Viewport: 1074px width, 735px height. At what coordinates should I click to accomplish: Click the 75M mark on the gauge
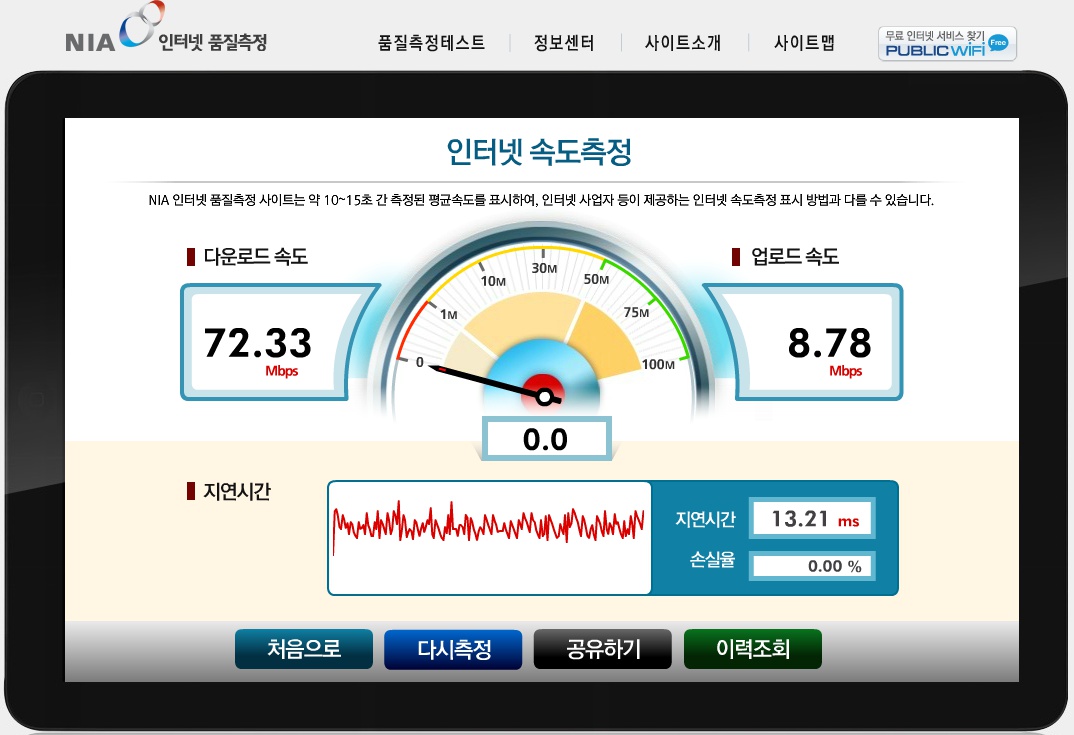click(636, 312)
